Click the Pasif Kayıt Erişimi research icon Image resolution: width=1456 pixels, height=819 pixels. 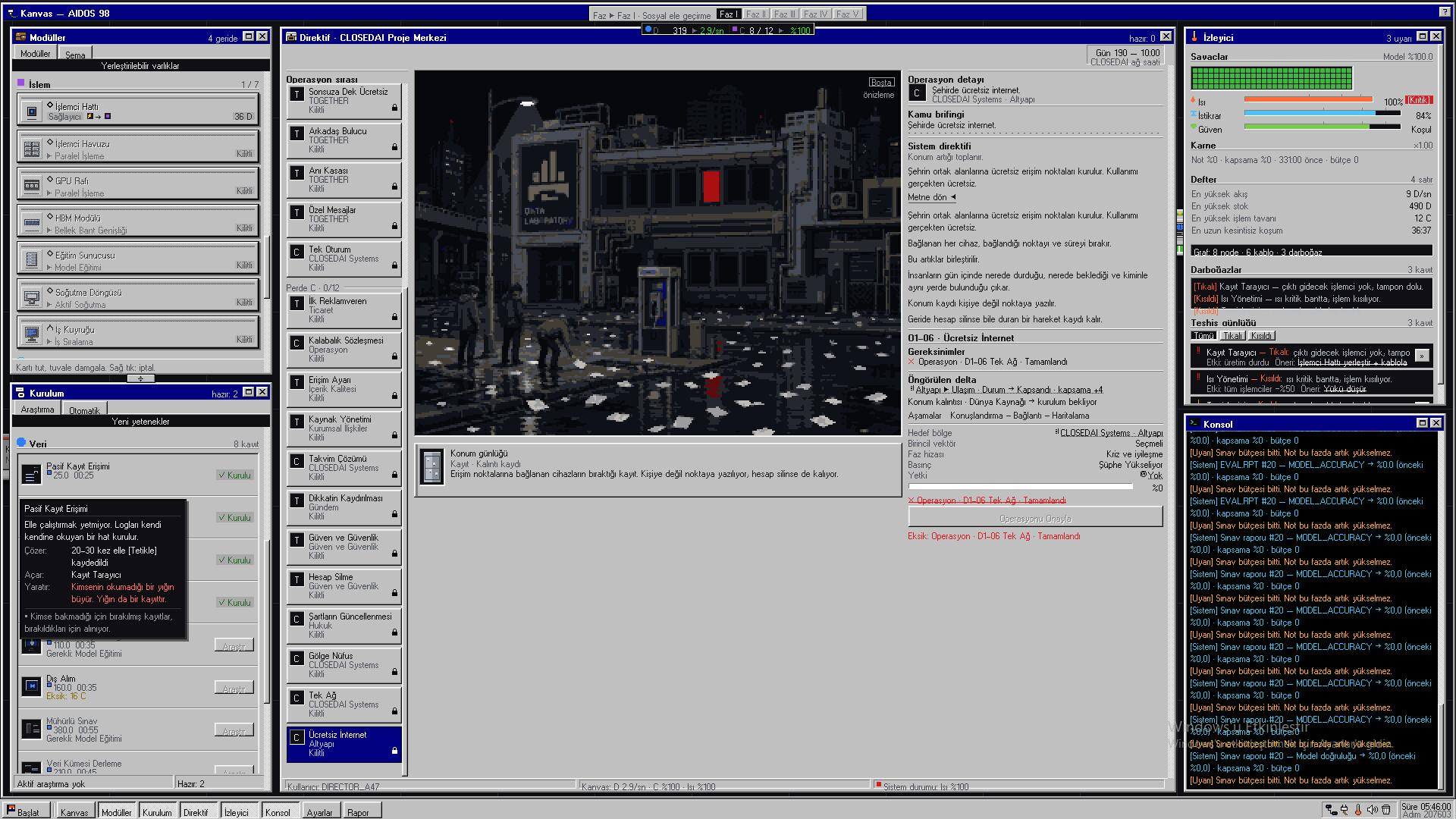pyautogui.click(x=32, y=475)
